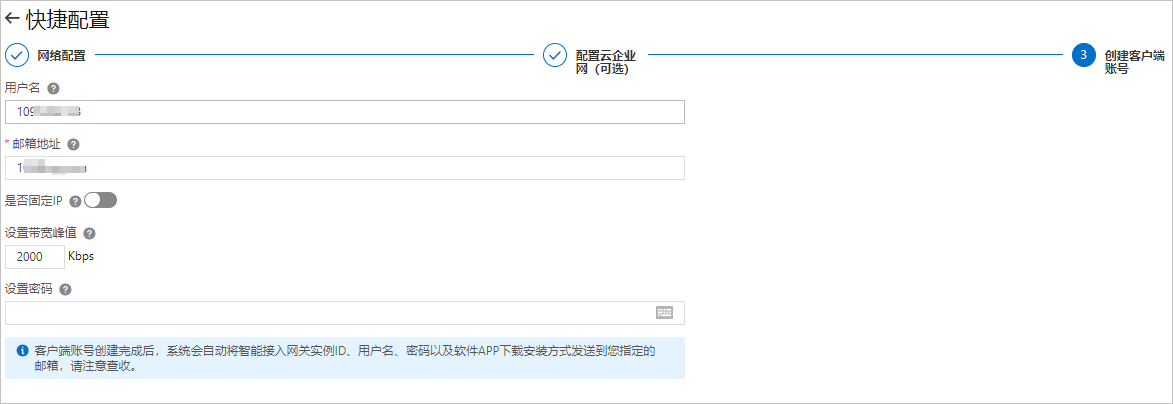
Task: Click the completed checkmark for 网络配置 step
Action: coord(16,55)
